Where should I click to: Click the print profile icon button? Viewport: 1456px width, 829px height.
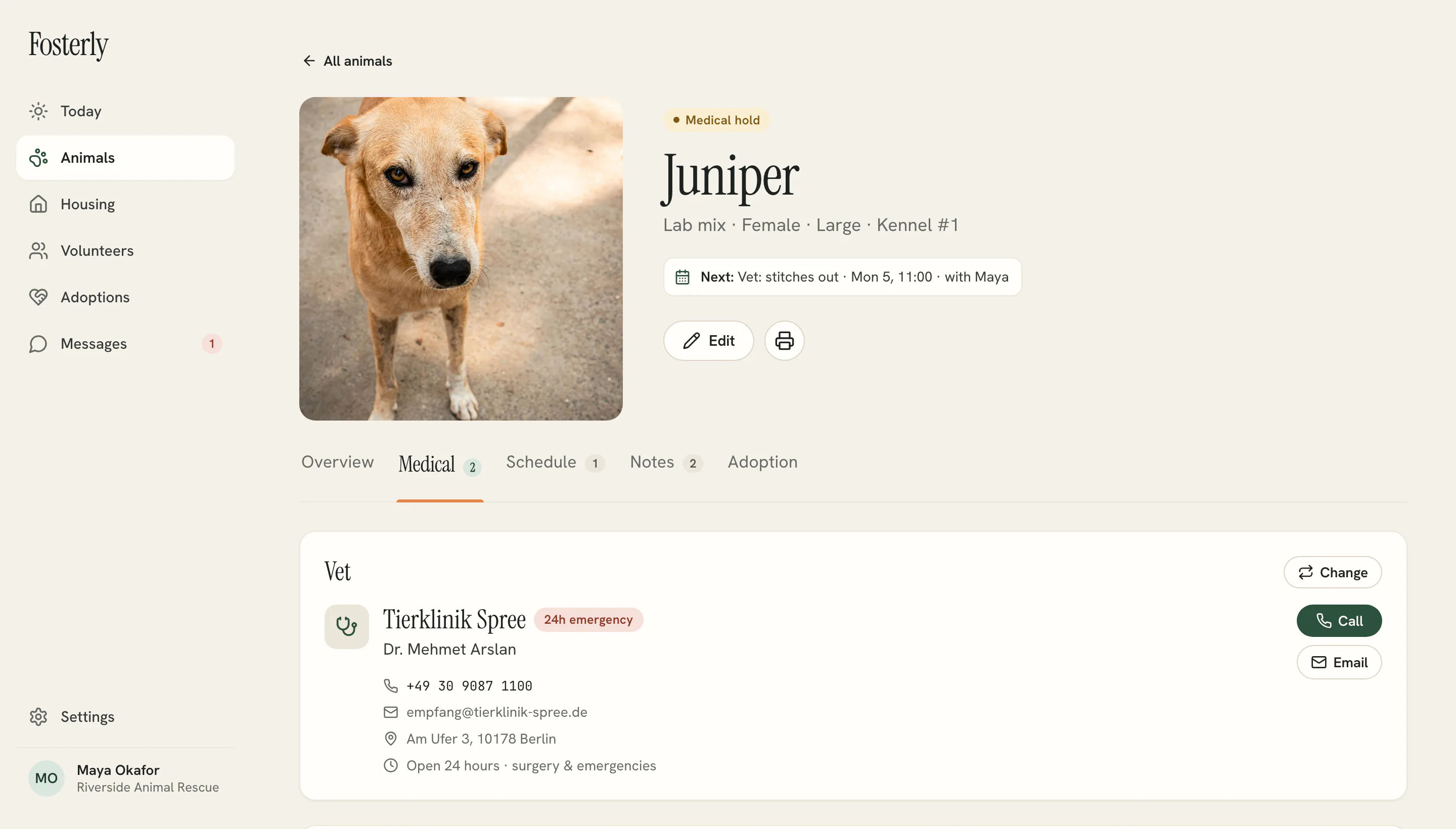click(784, 341)
